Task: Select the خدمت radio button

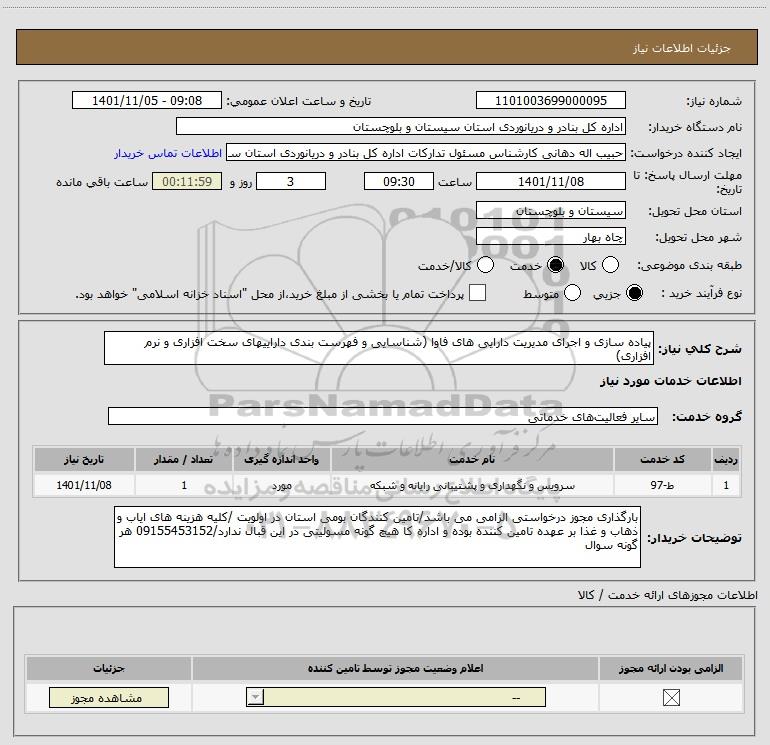Action: tap(555, 265)
